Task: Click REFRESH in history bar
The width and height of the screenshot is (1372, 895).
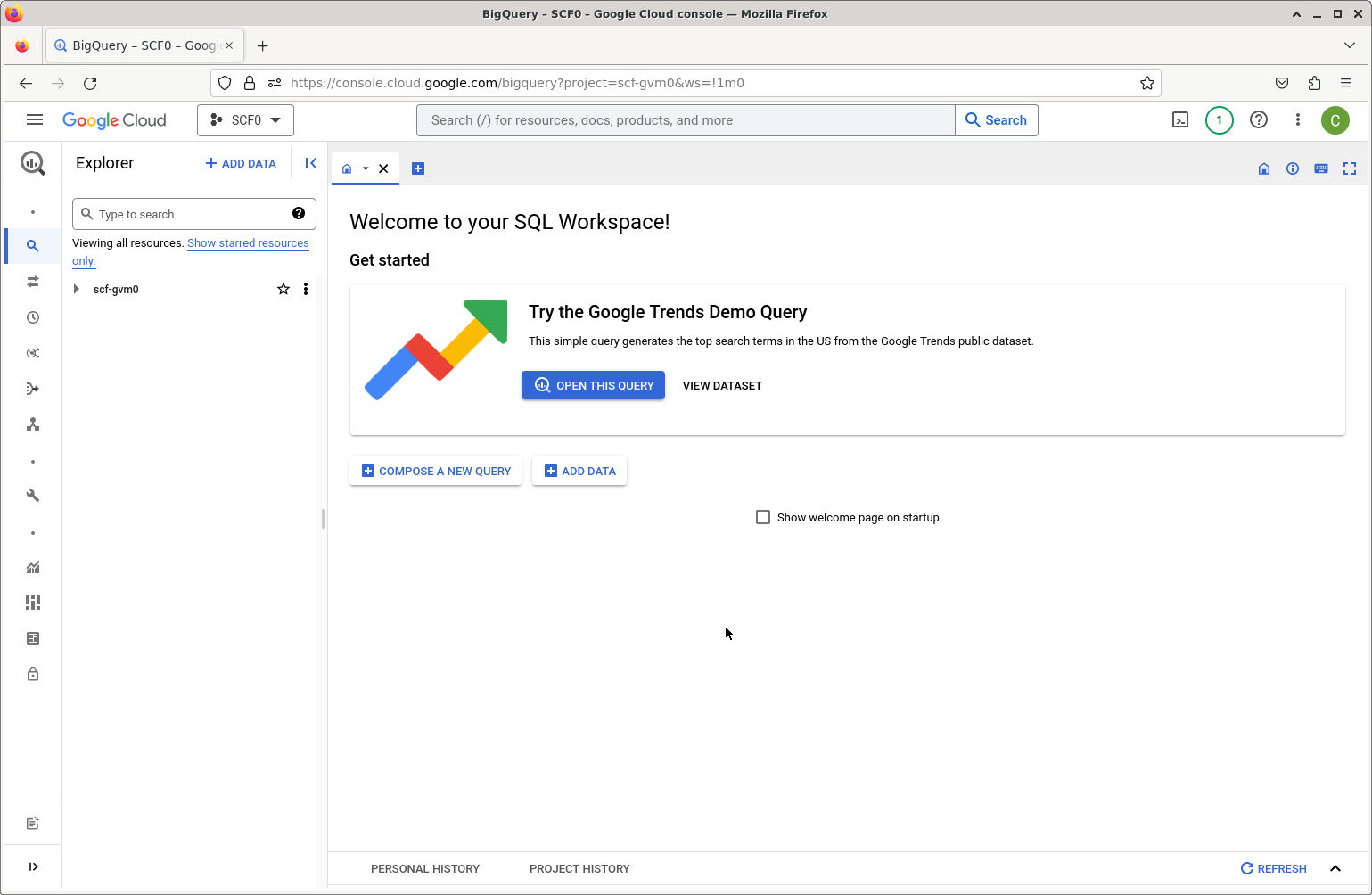Action: 1274,869
